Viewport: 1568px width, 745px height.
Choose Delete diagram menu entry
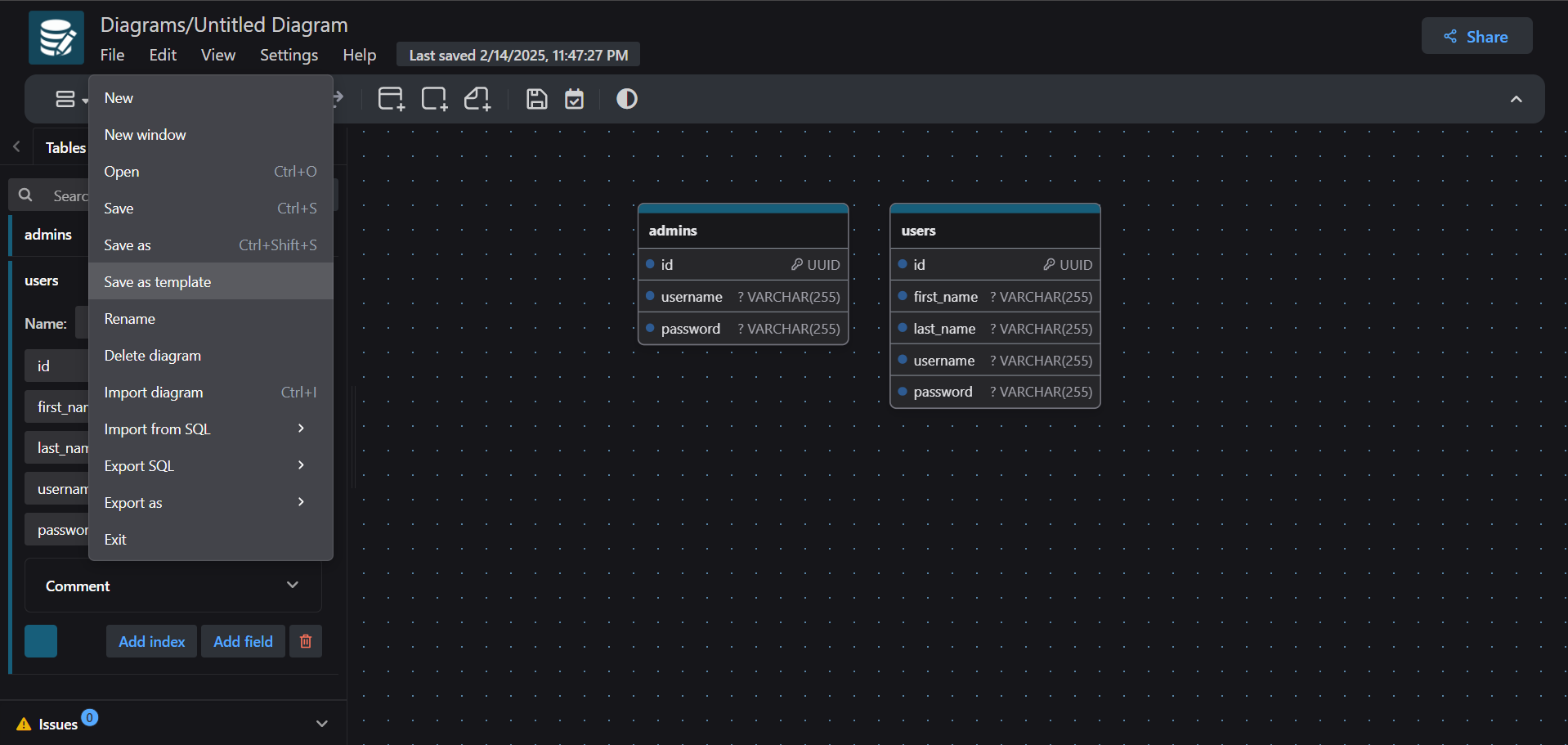(211, 355)
